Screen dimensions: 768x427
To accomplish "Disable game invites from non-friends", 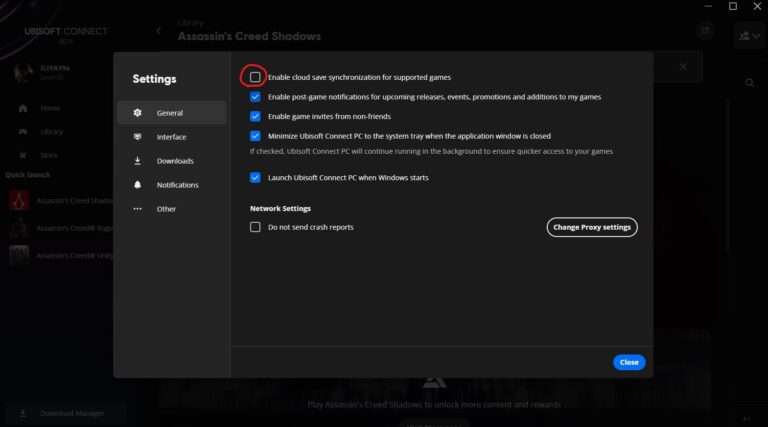I will (255, 116).
